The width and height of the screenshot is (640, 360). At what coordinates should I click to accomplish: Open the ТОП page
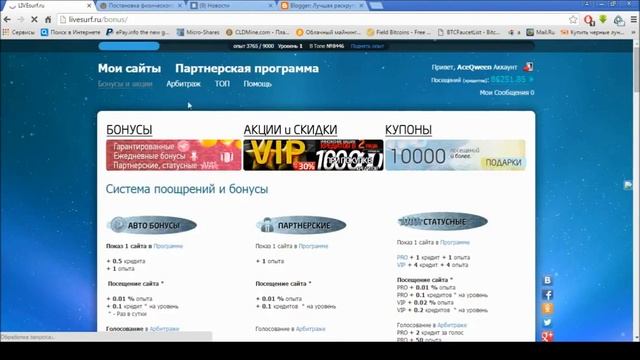222,84
